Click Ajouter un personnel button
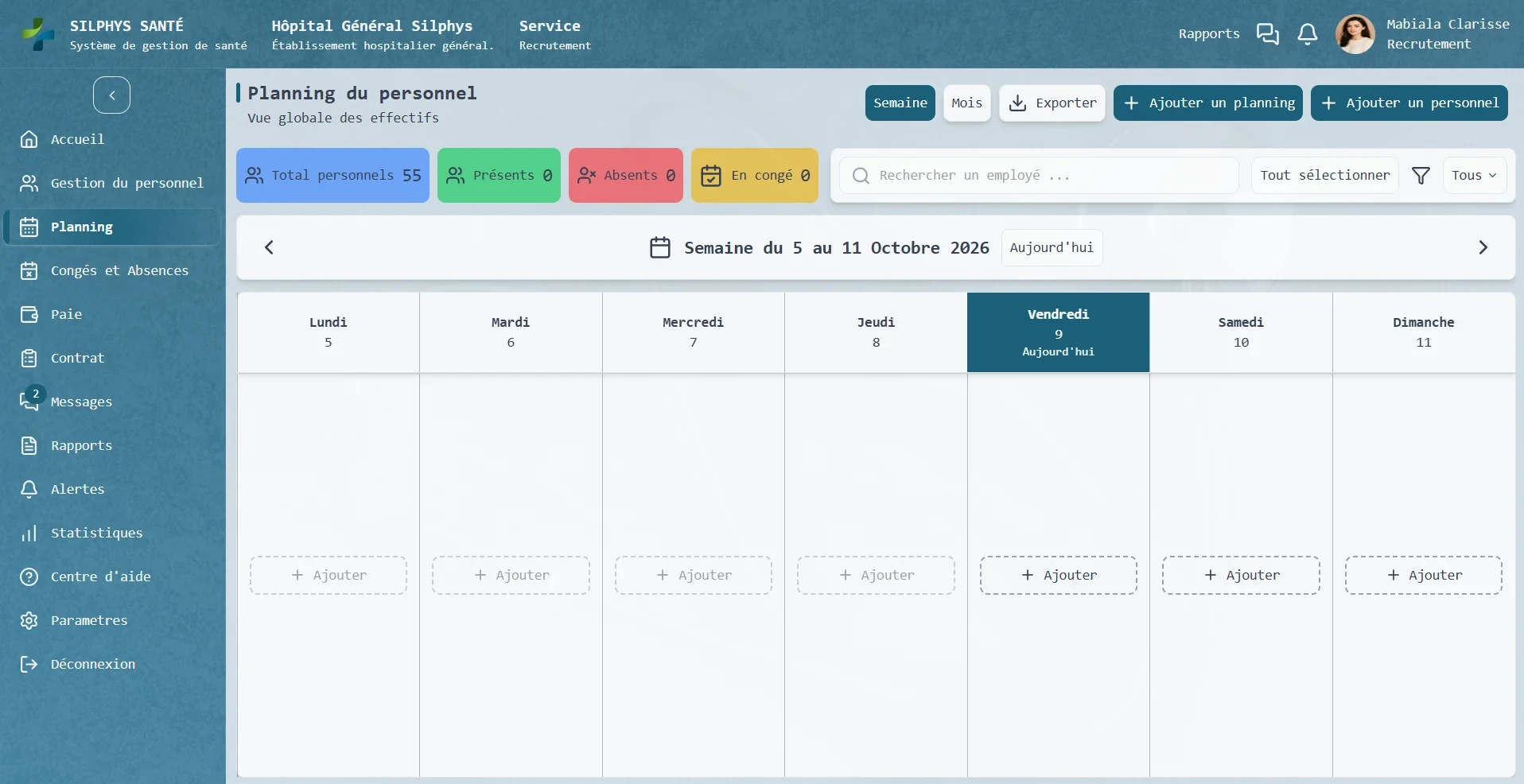This screenshot has height=784, width=1524. [1409, 103]
